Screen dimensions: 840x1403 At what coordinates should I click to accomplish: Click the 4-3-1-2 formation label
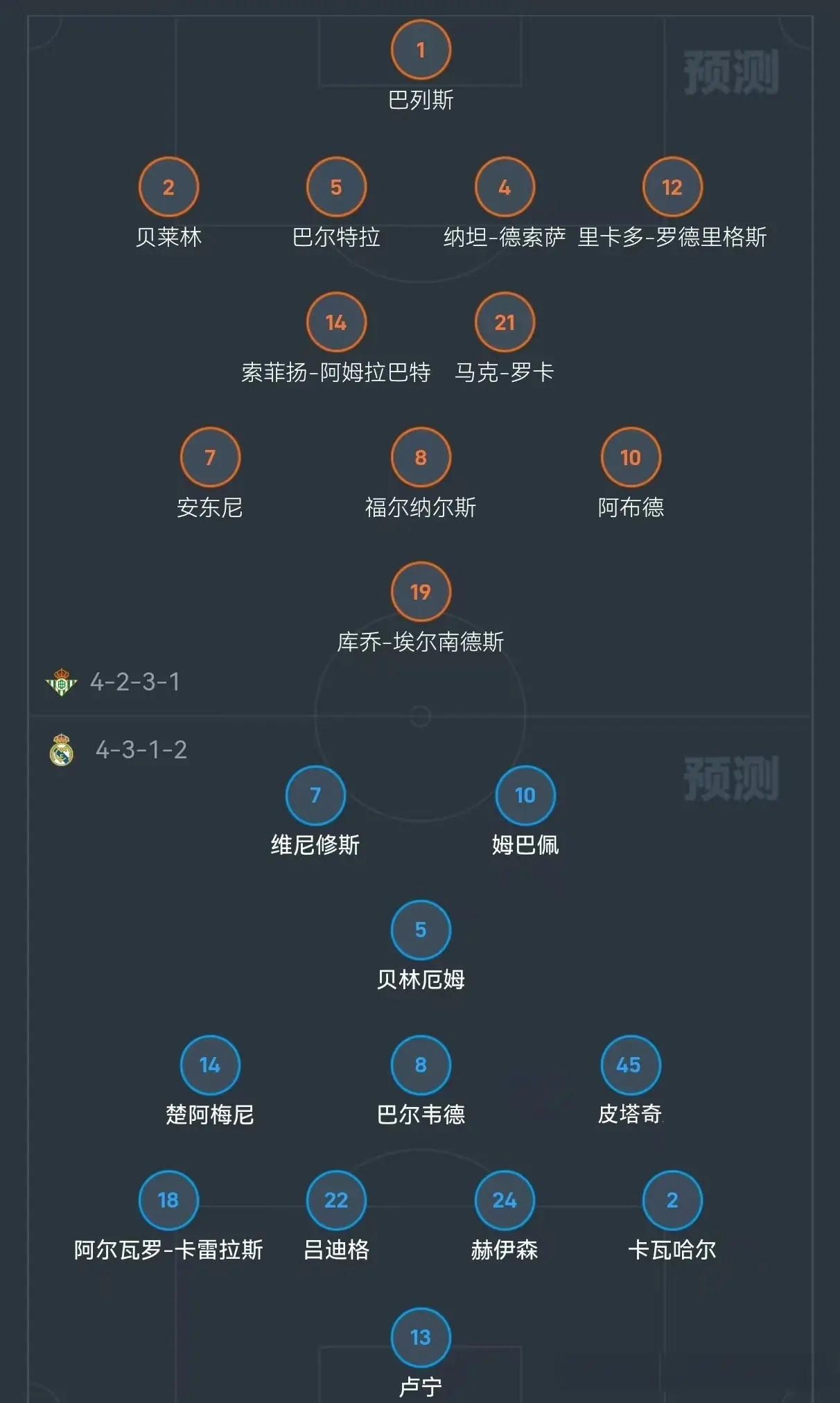click(141, 749)
